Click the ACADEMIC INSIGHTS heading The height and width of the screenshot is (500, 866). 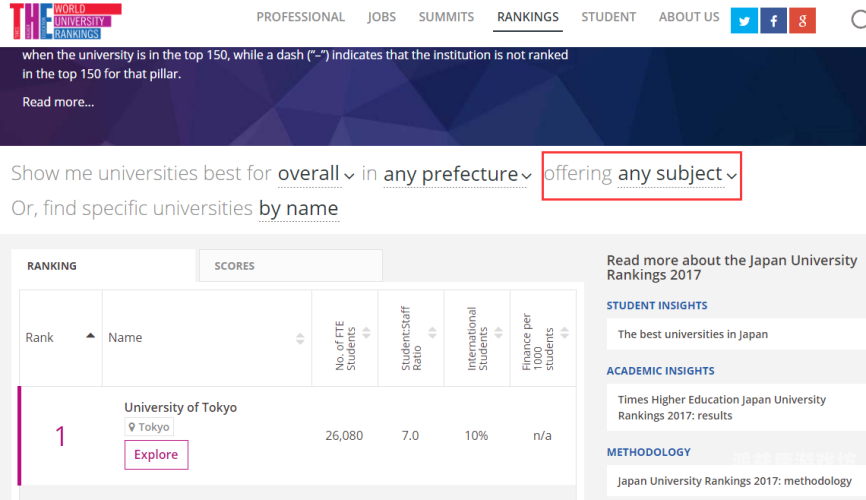(661, 371)
